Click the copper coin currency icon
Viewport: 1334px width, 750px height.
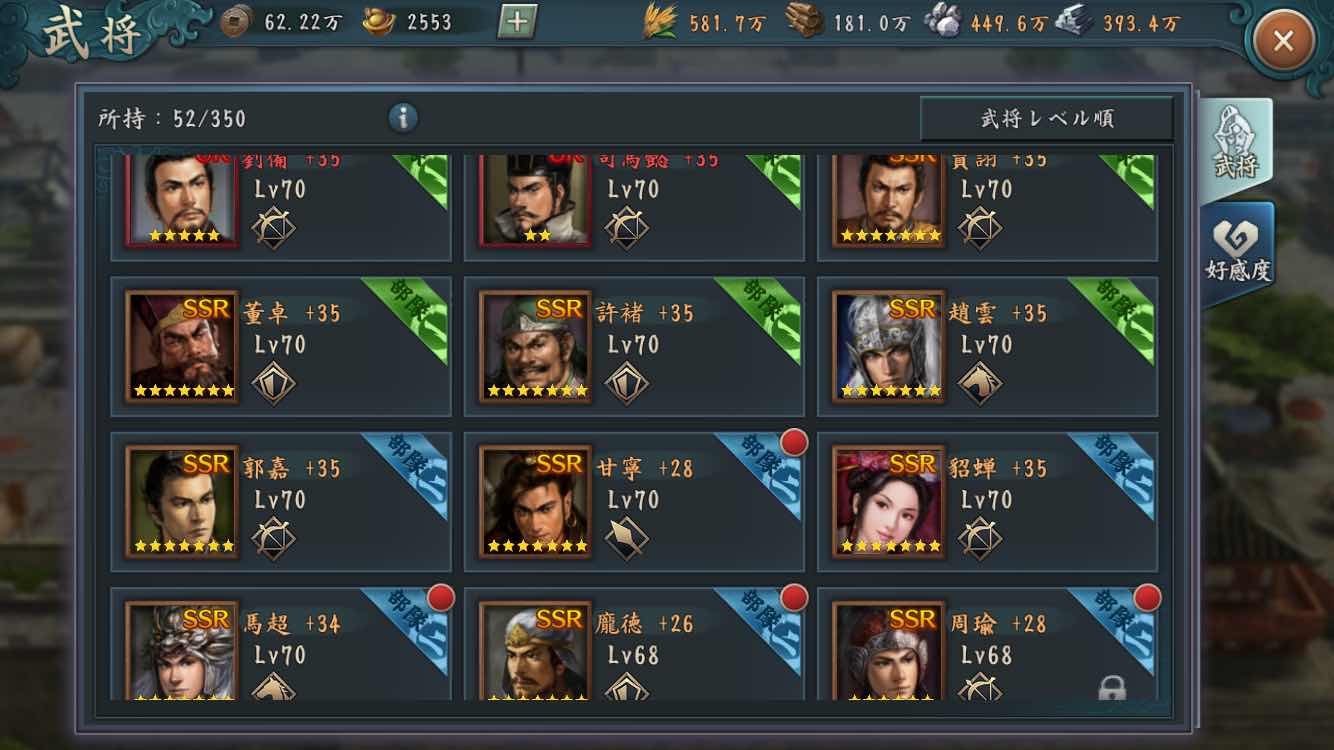pos(237,21)
